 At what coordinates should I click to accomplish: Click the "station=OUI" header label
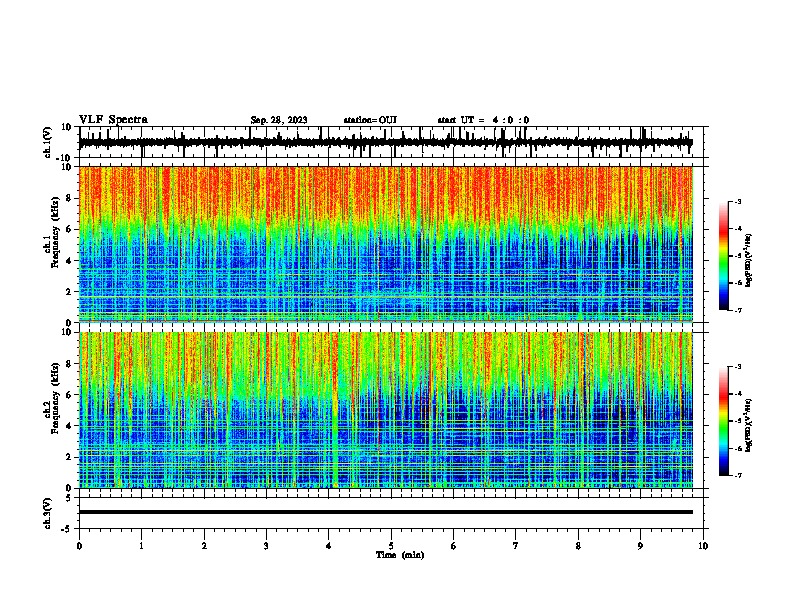click(370, 120)
